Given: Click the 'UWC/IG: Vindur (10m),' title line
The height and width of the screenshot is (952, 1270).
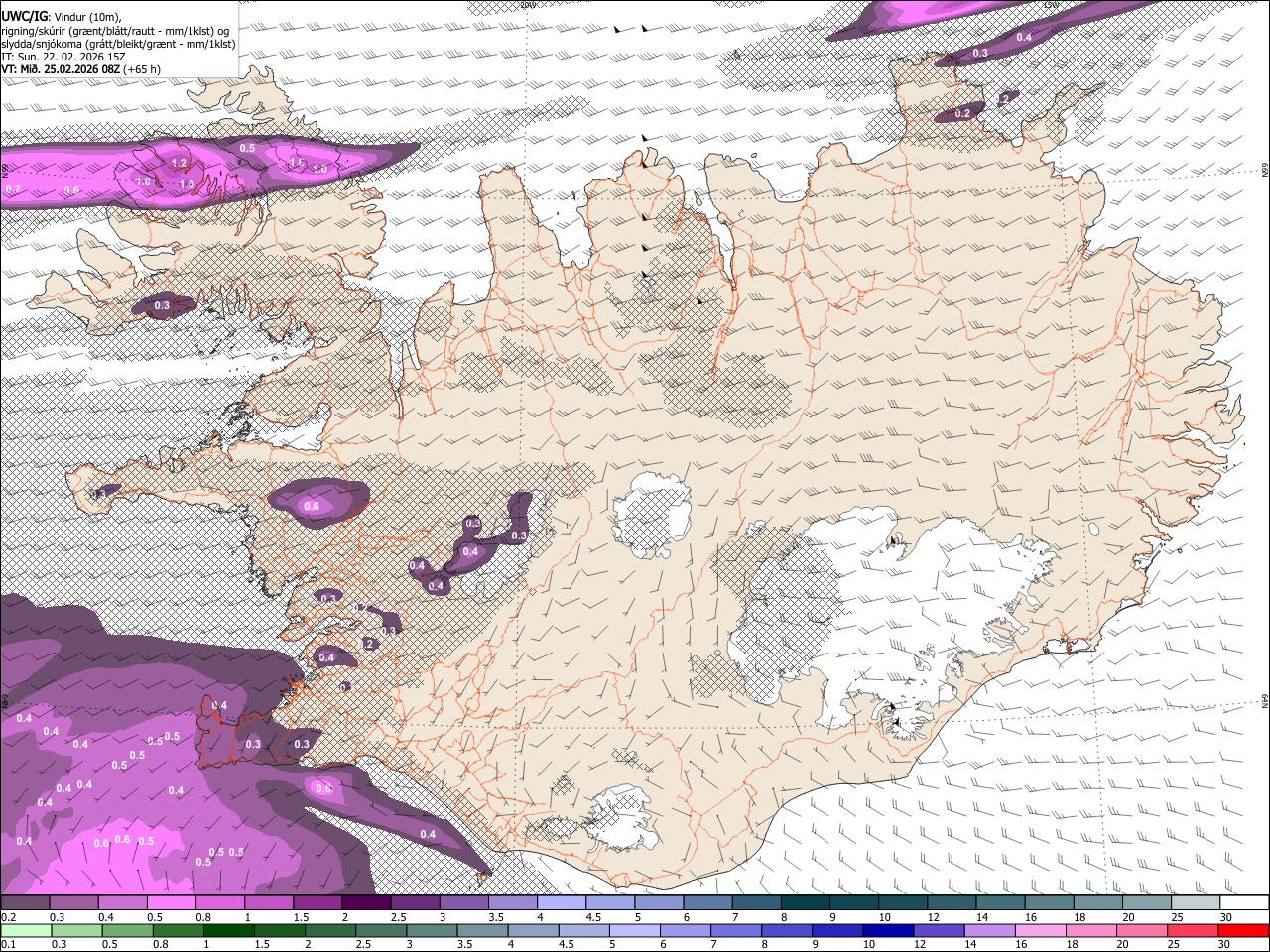Looking at the screenshot, I should (61, 17).
